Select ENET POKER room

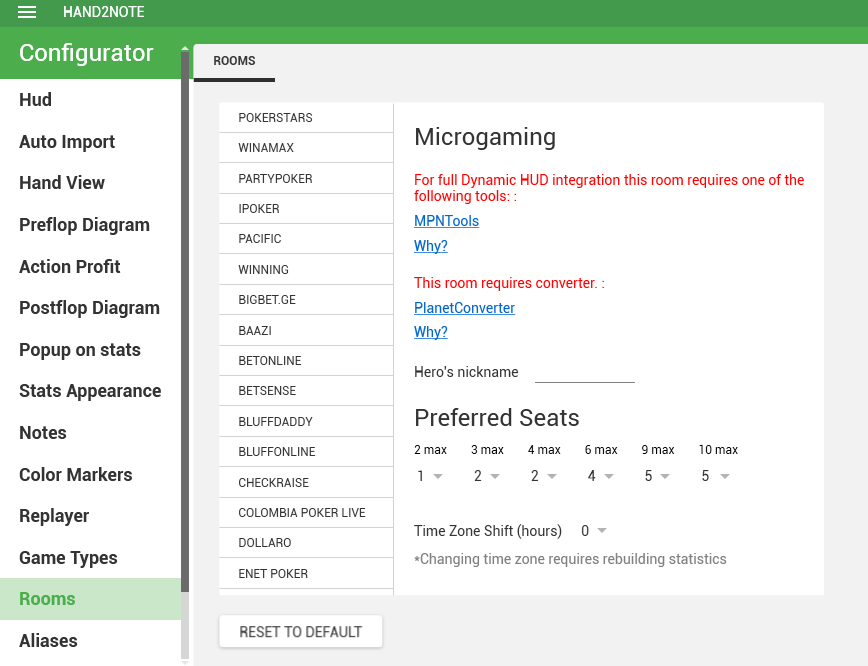coord(306,574)
